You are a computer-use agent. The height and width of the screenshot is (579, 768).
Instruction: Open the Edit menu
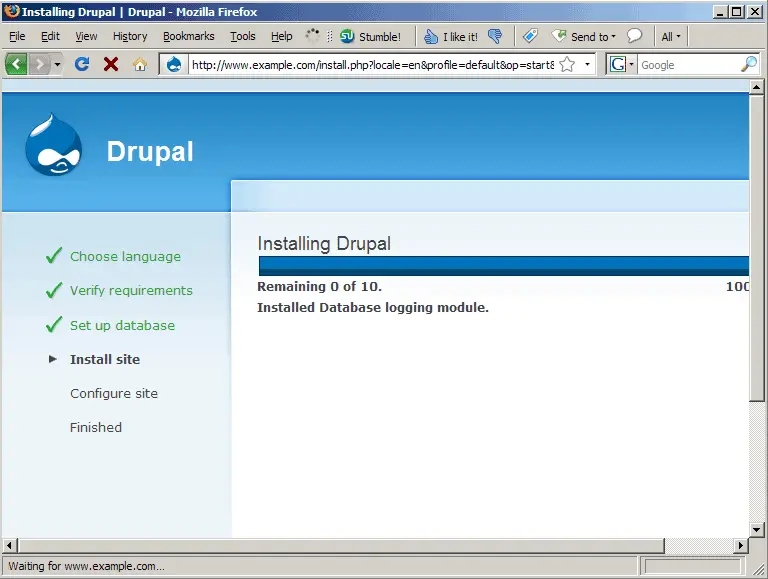(50, 36)
